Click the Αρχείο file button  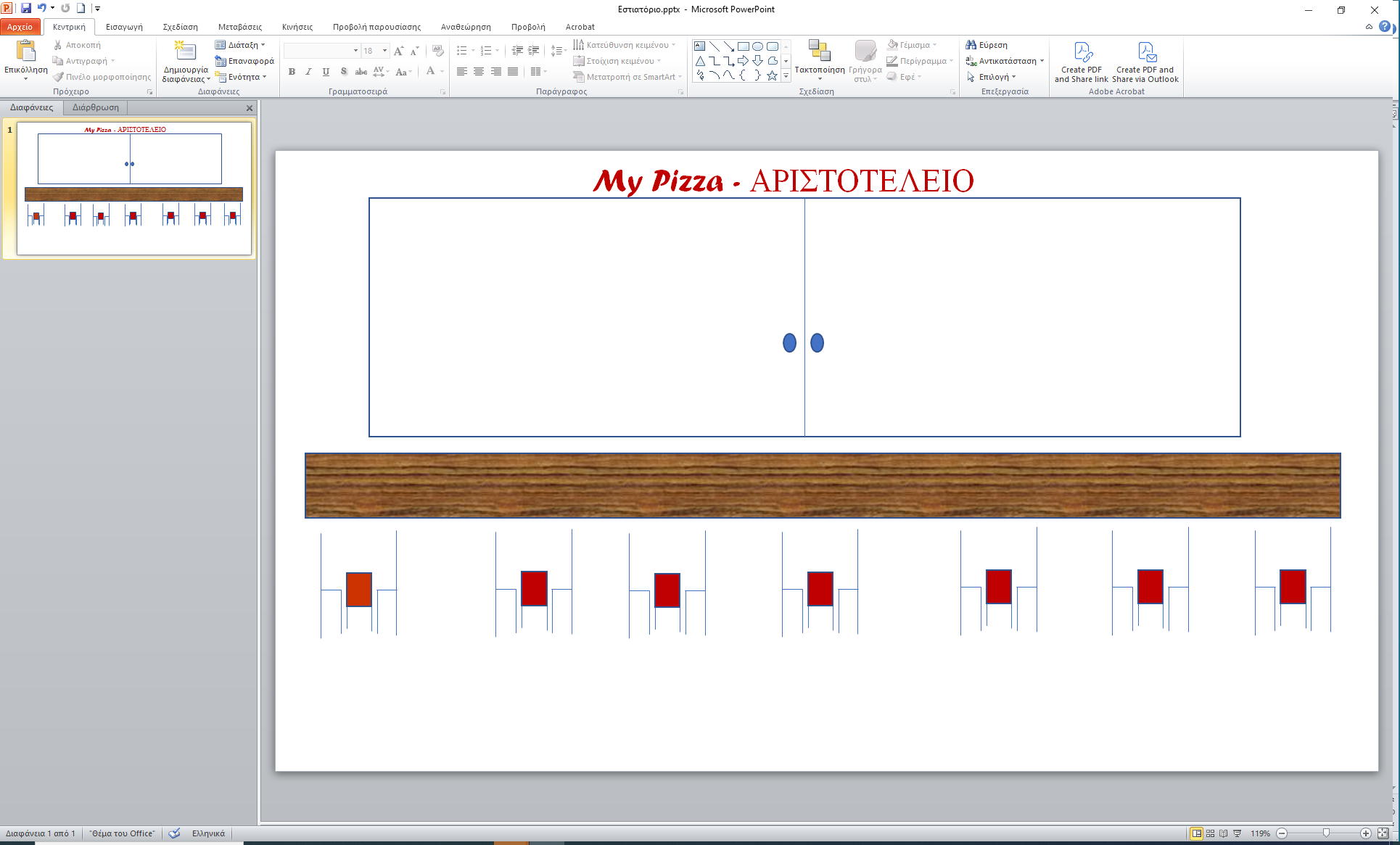point(20,27)
